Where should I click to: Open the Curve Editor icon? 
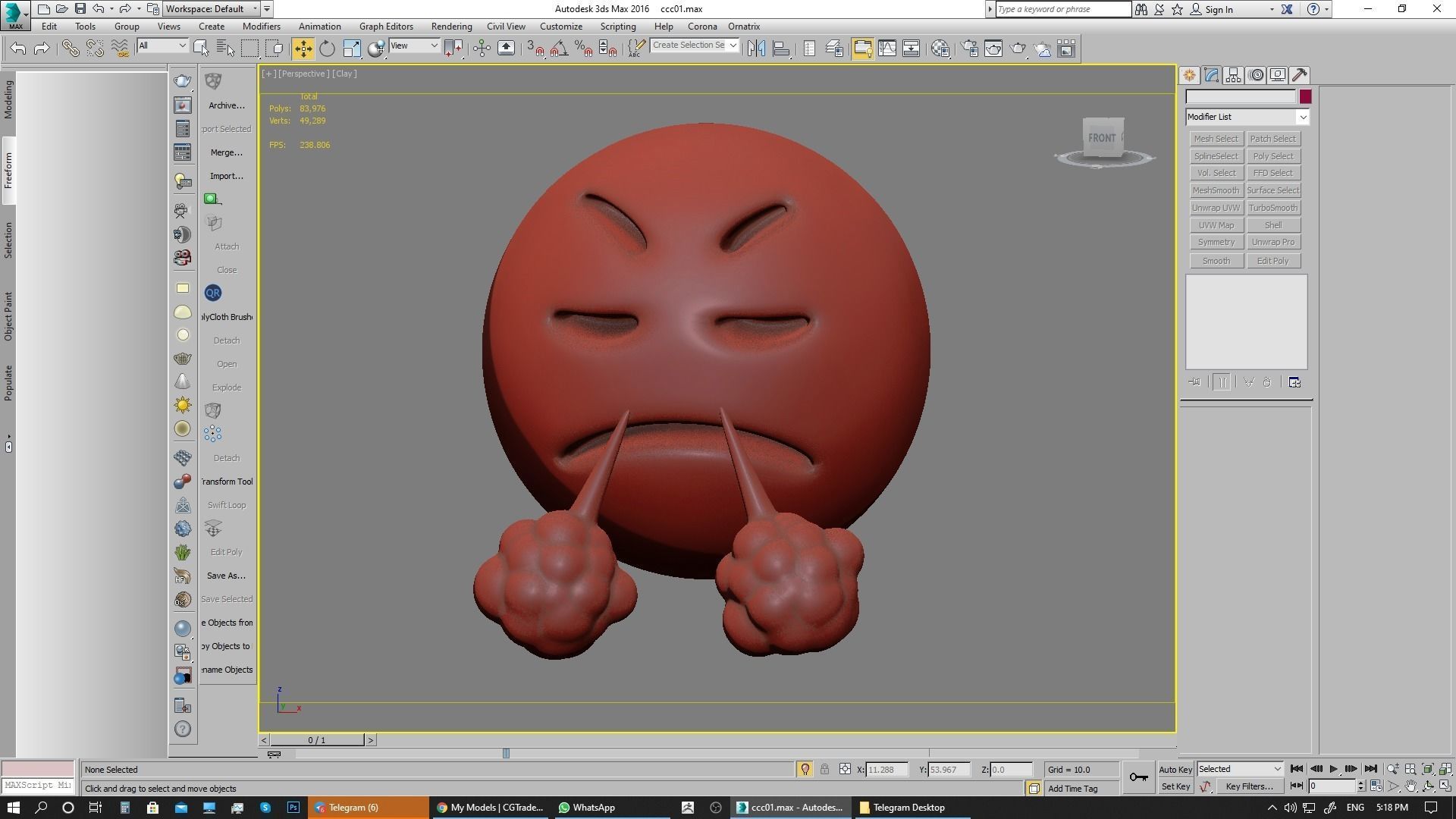[x=887, y=49]
